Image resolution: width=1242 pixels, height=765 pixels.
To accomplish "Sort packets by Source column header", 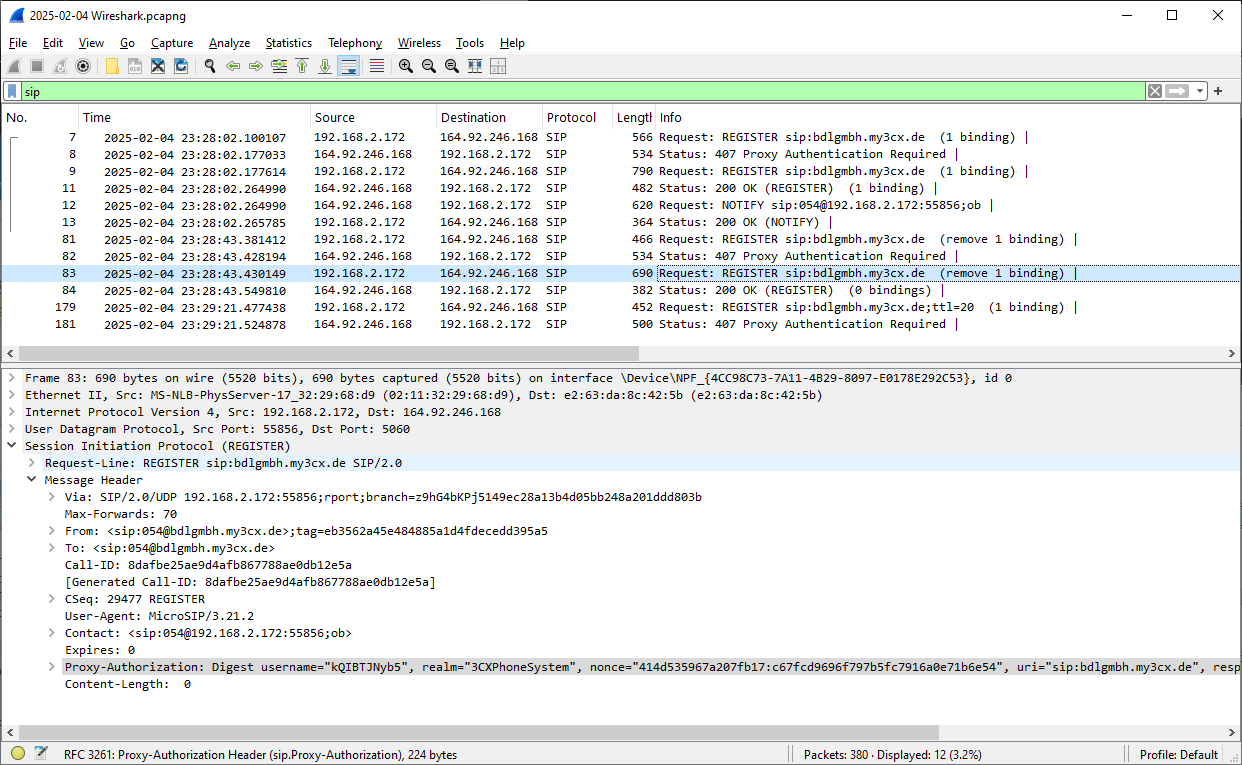I will (x=373, y=117).
